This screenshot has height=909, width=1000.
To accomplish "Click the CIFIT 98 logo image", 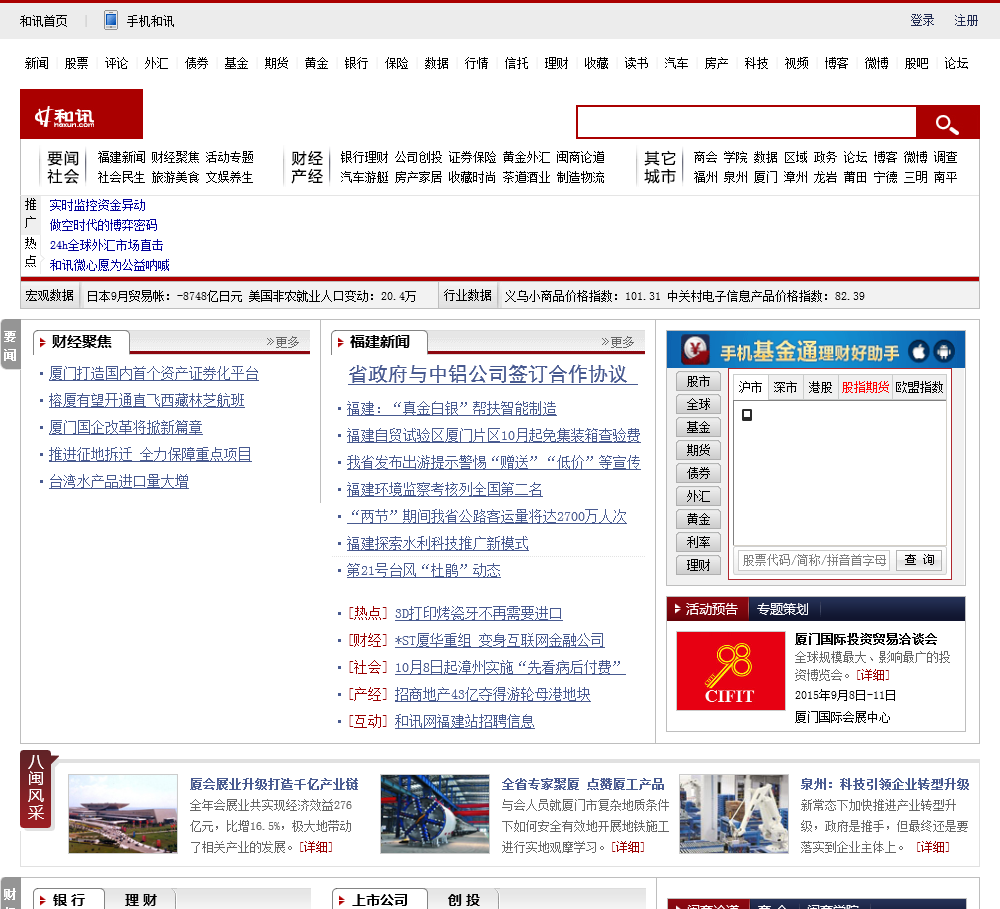I will 730,671.
